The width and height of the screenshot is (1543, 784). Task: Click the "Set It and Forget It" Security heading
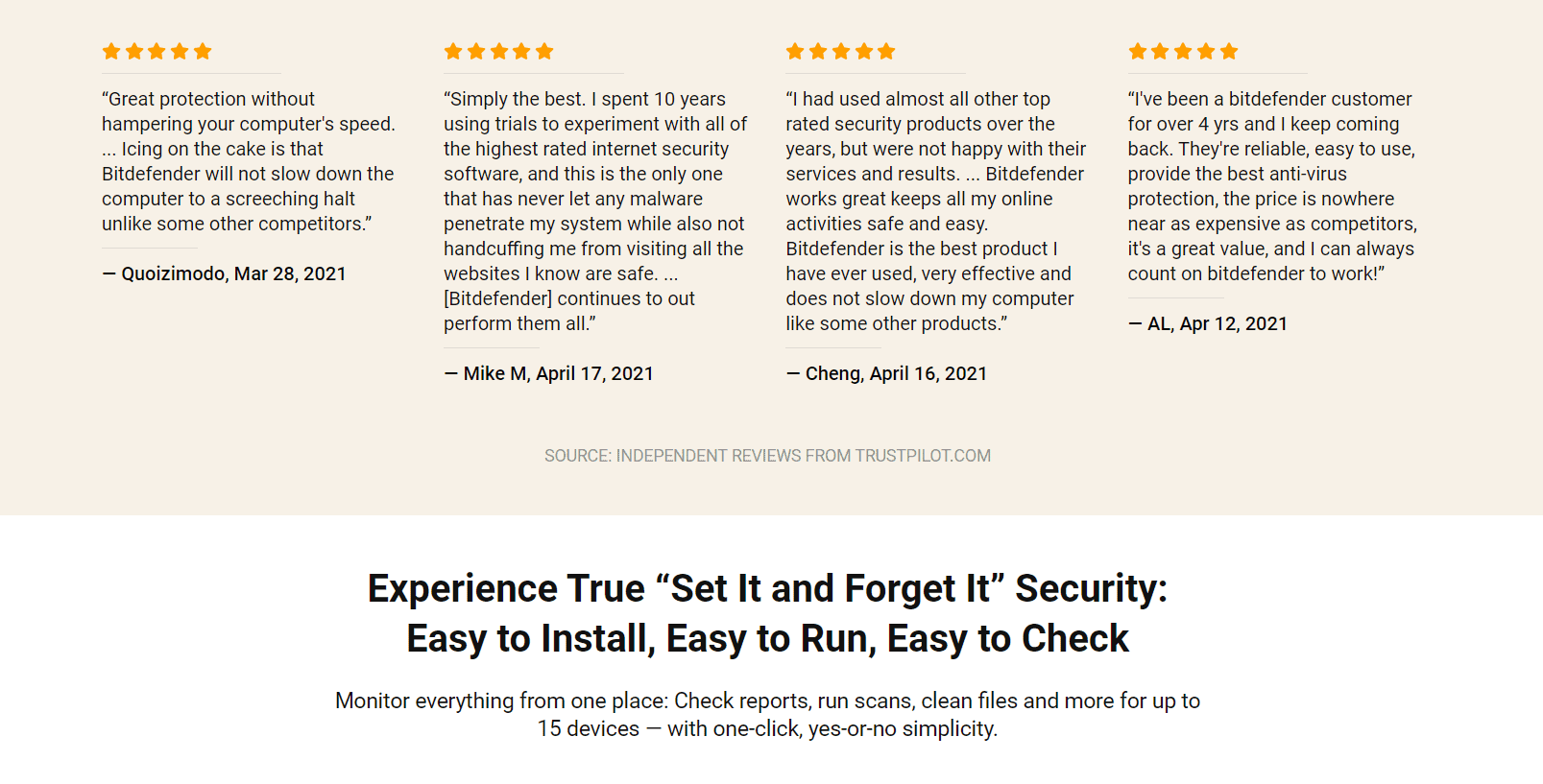click(767, 588)
